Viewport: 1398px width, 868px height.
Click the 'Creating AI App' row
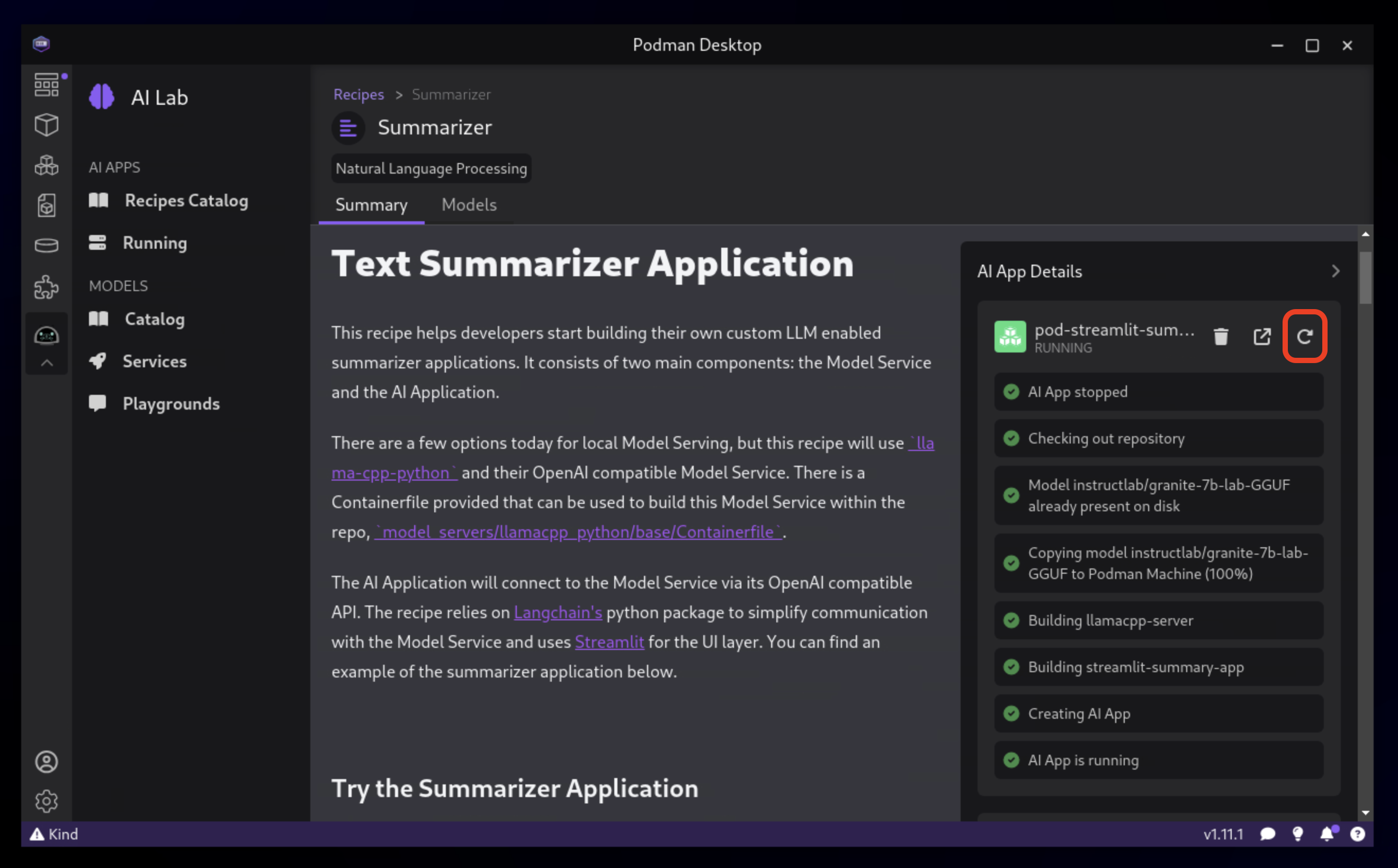coord(1159,713)
